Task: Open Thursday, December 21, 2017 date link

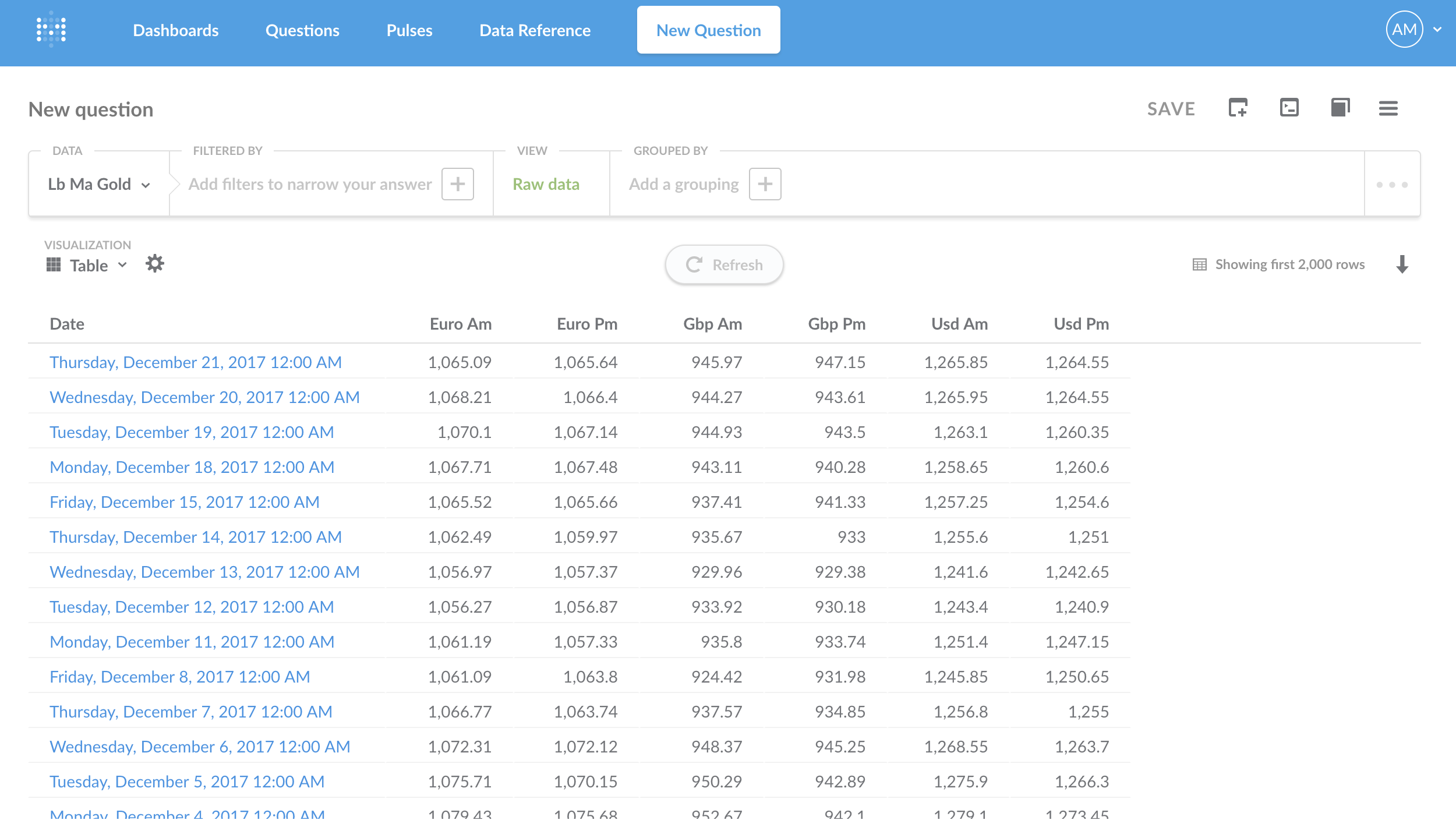Action: point(195,362)
